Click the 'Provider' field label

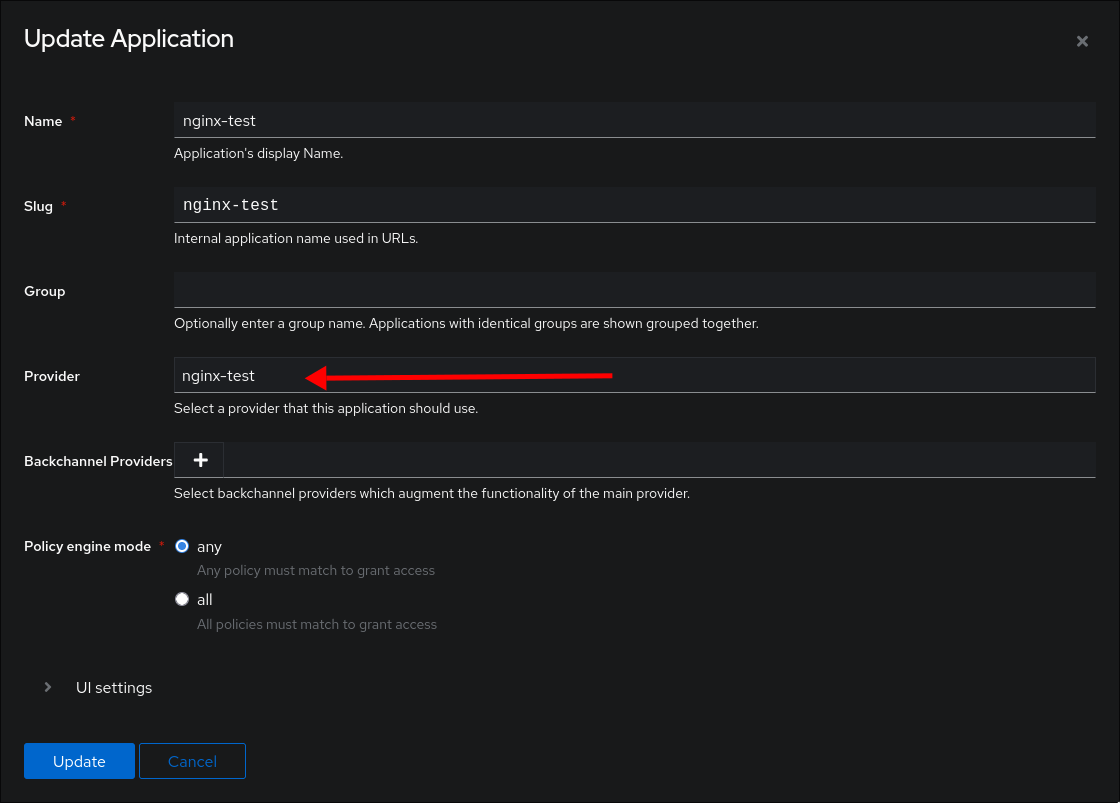point(52,376)
